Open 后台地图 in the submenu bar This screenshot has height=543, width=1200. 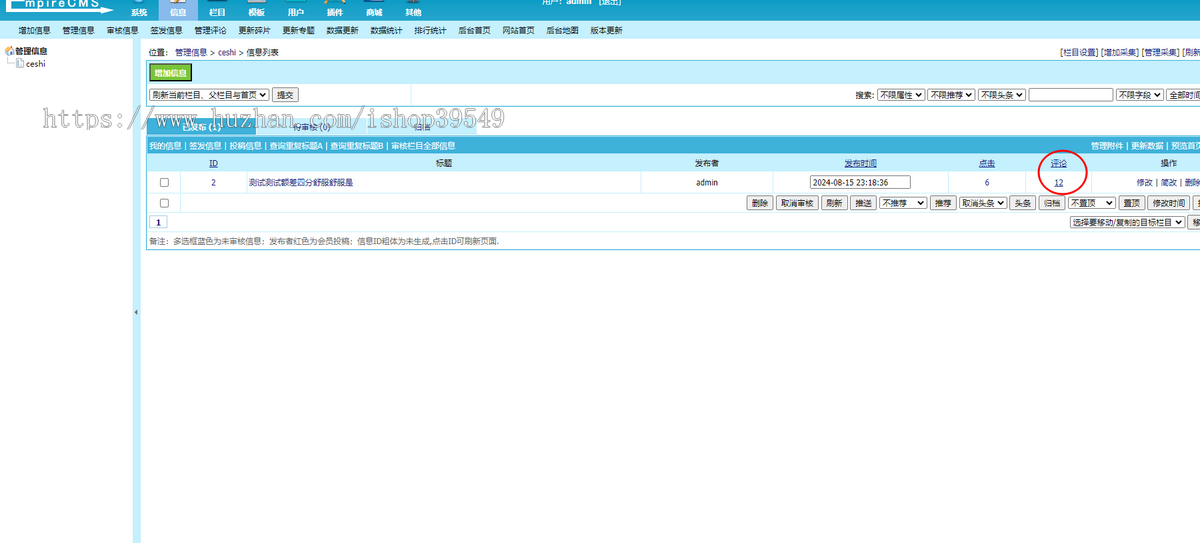562,31
